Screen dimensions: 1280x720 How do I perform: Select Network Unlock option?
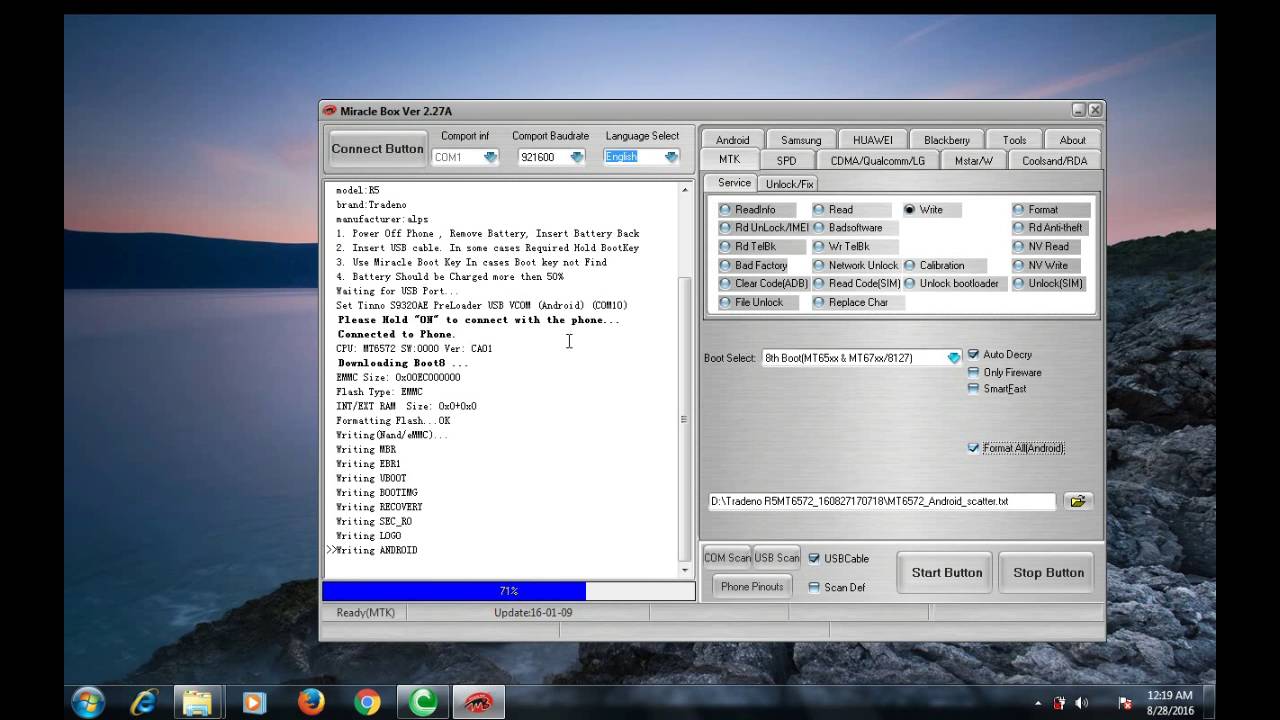(x=856, y=266)
